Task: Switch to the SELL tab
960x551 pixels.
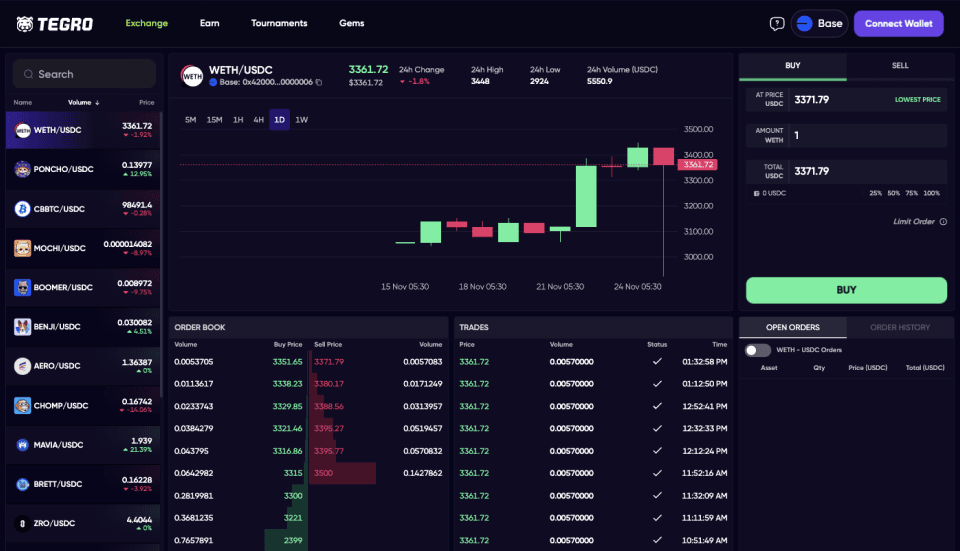Action: pos(900,66)
